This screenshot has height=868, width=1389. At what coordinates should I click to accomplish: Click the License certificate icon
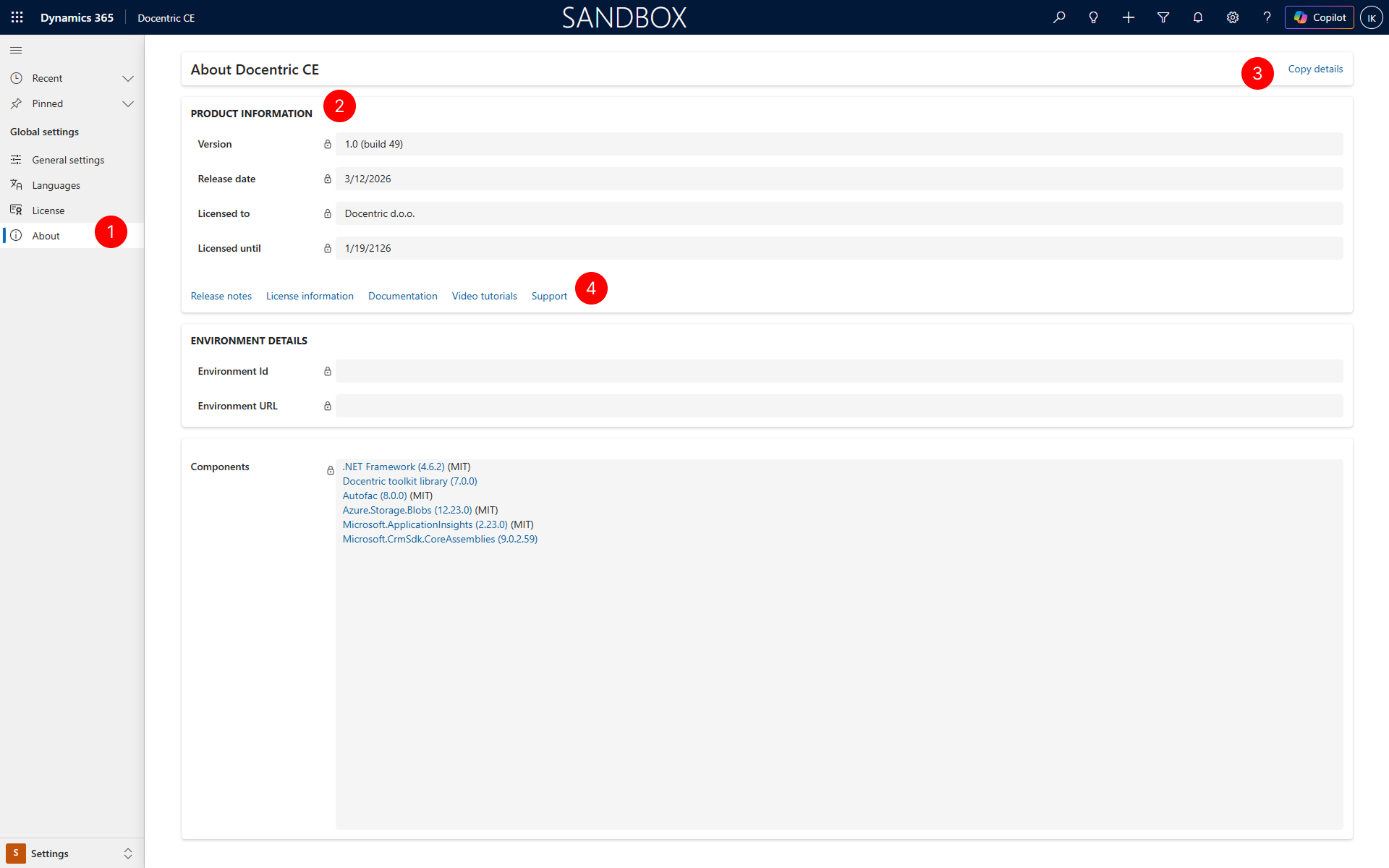coord(16,210)
